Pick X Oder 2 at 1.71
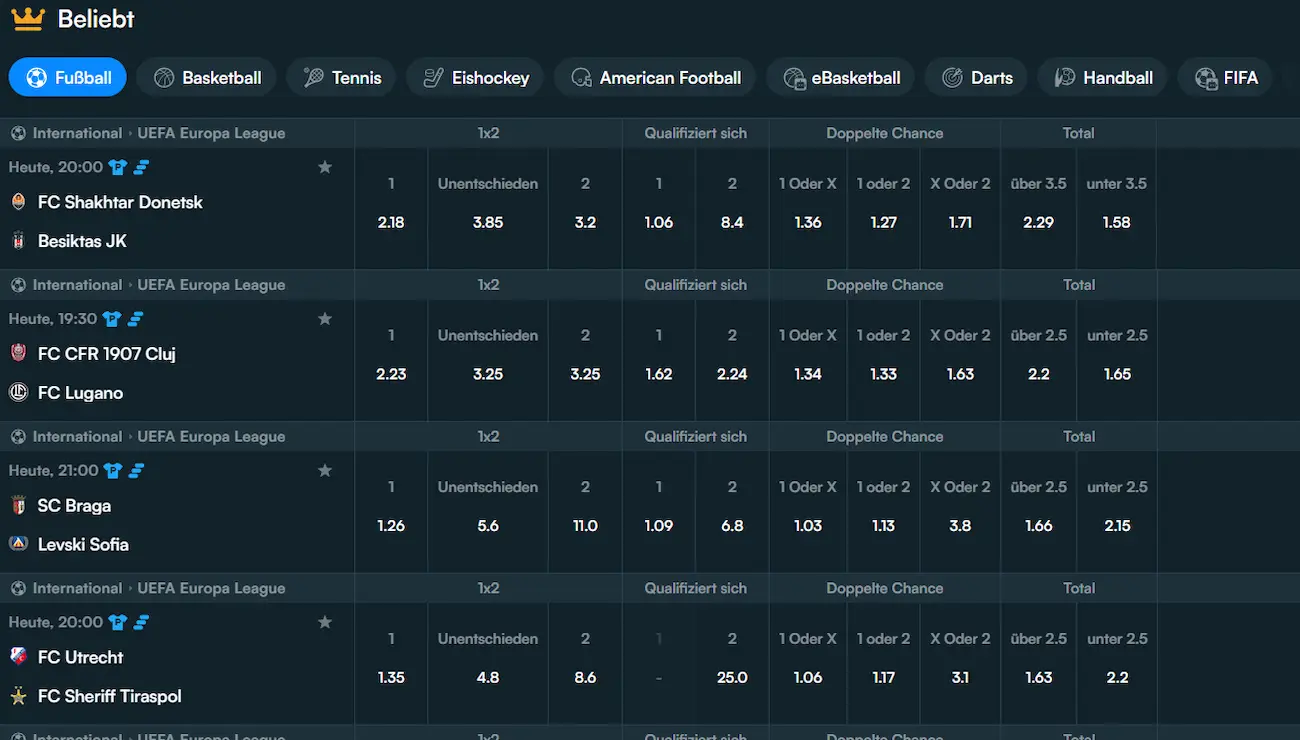Viewport: 1300px width, 740px height. 960,208
